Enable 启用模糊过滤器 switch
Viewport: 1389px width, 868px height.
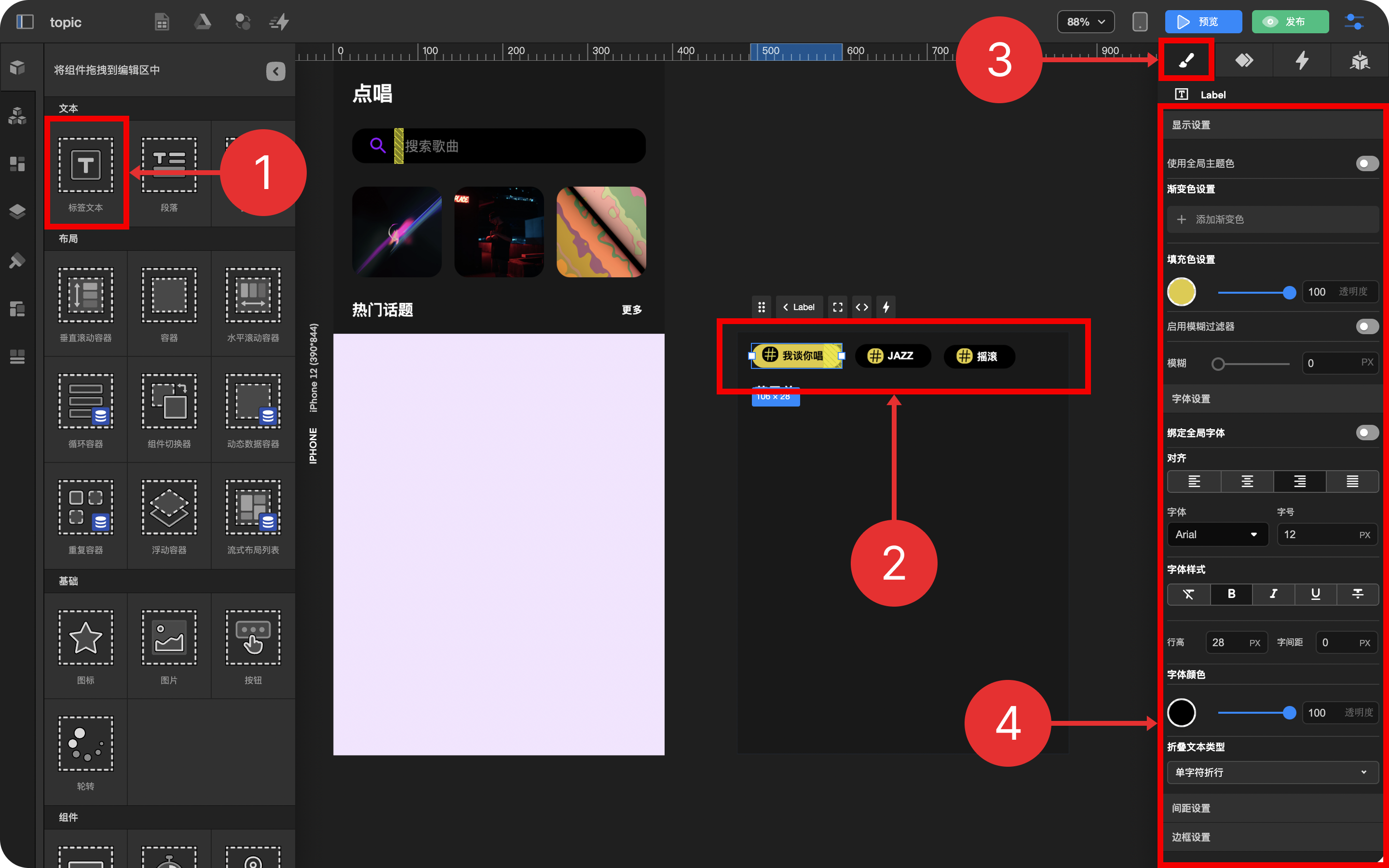1367,326
